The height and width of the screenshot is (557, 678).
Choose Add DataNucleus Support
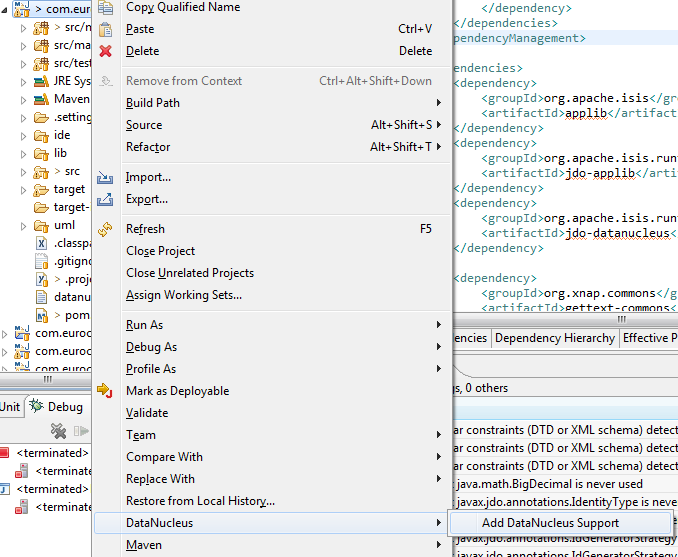550,523
